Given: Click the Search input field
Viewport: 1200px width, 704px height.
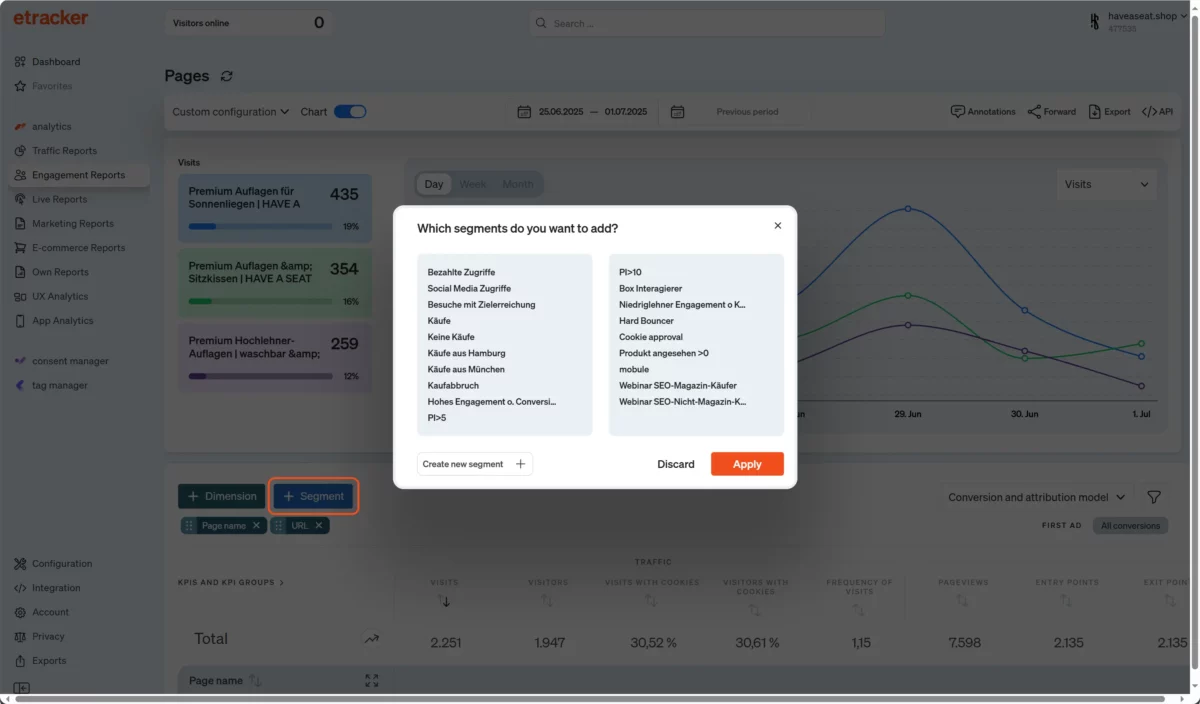Looking at the screenshot, I should 707,23.
